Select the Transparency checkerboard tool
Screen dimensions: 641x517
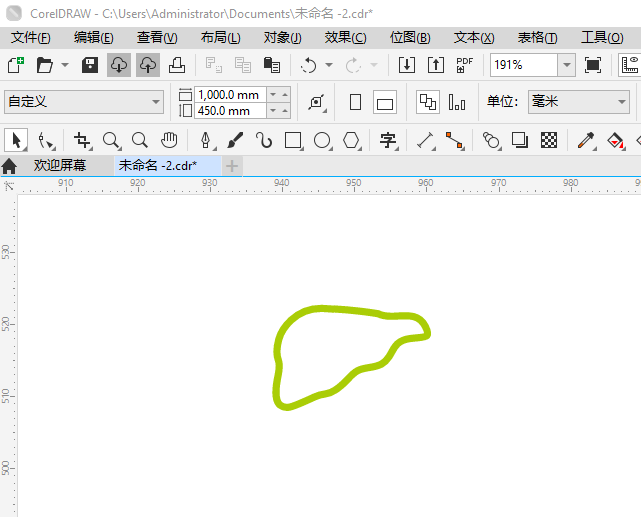[x=549, y=140]
